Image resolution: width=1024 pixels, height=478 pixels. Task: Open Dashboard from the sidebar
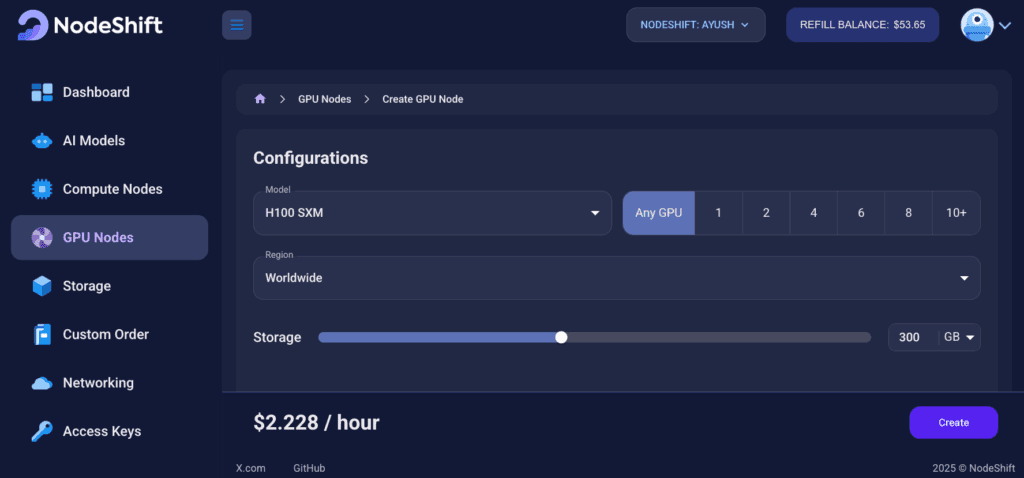(109, 92)
